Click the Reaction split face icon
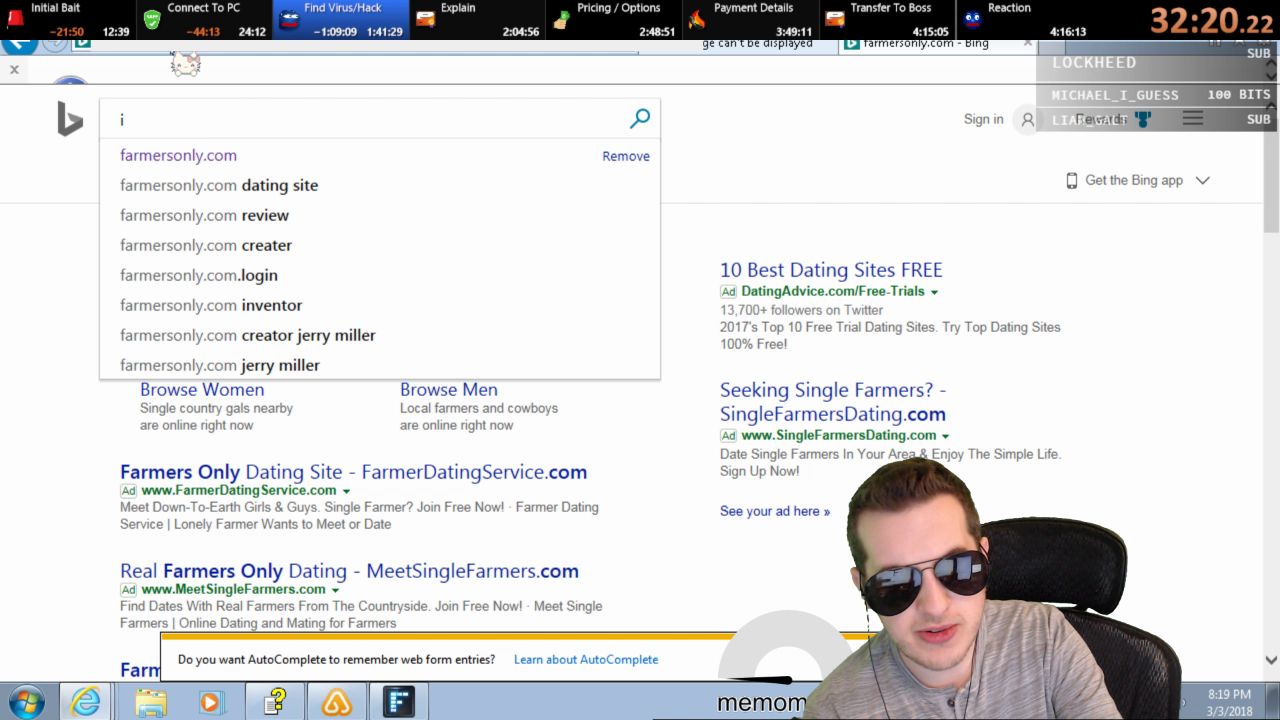The image size is (1280, 720). click(x=972, y=19)
